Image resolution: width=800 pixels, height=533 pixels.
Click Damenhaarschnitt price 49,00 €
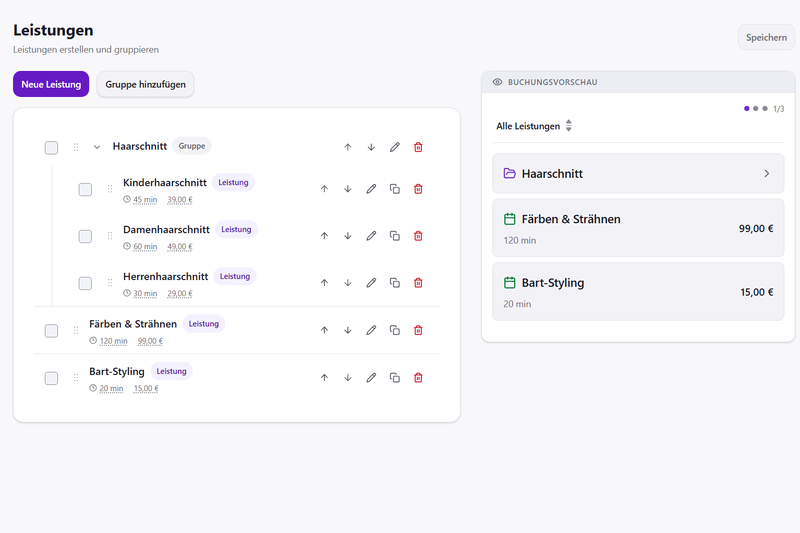click(x=180, y=247)
